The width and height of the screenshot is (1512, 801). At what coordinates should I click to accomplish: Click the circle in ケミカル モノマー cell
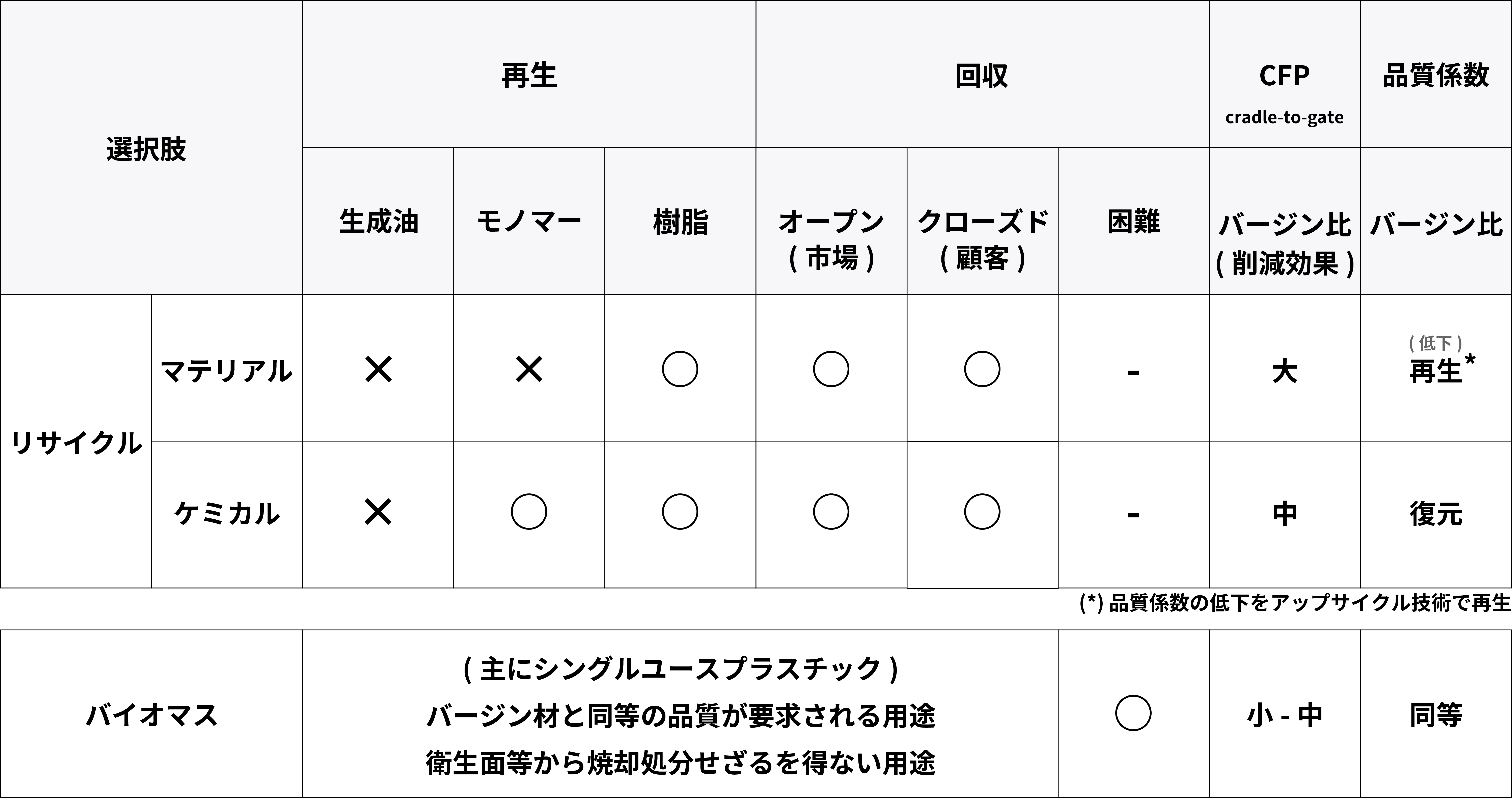529,512
